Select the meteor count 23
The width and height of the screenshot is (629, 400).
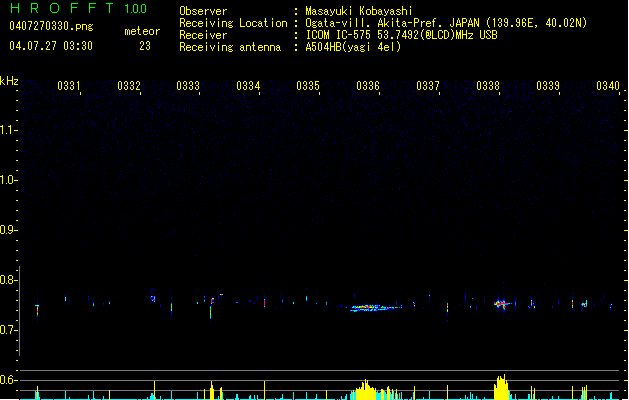pyautogui.click(x=145, y=46)
